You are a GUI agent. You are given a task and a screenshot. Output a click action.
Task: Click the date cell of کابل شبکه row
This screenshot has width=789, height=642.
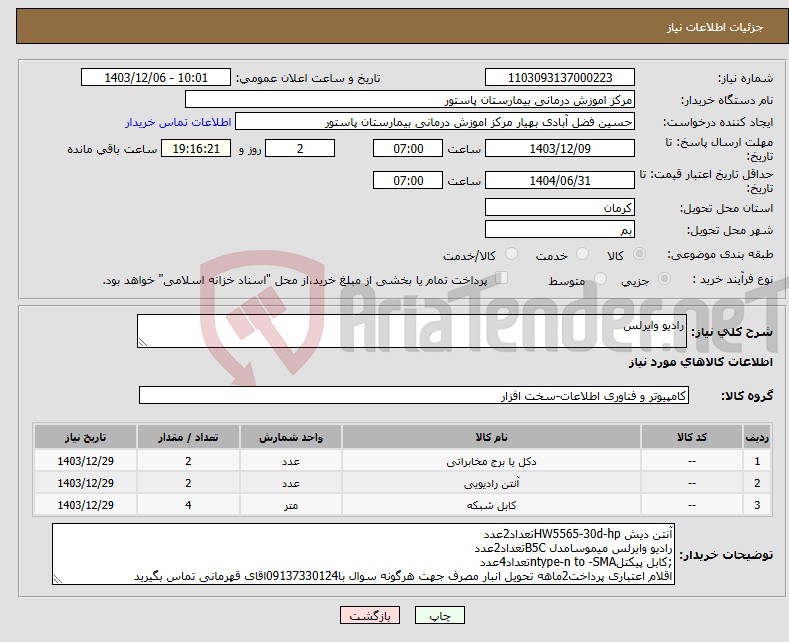tap(86, 505)
